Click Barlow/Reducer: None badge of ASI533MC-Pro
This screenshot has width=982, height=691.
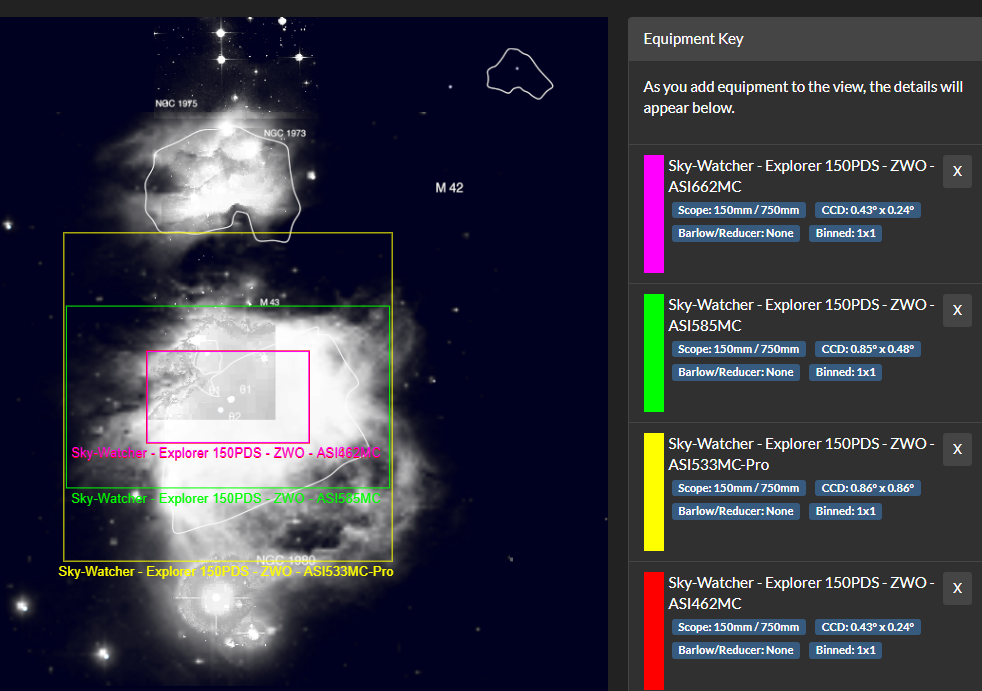pyautogui.click(x=735, y=511)
